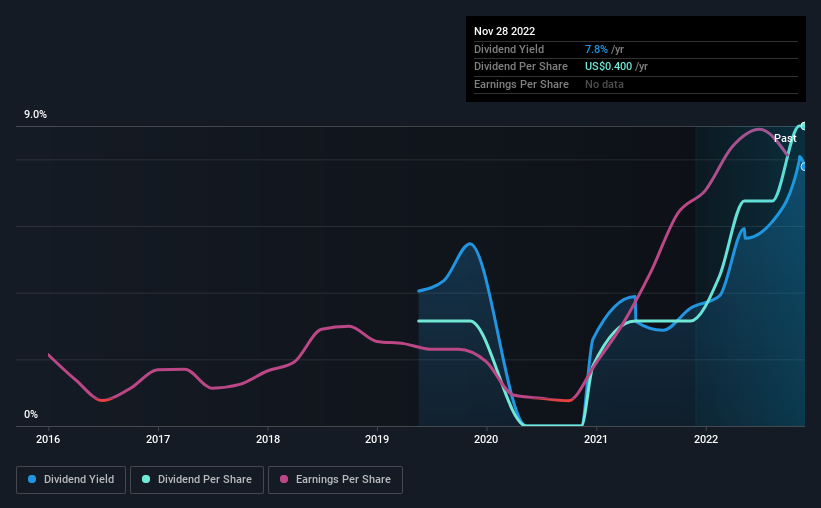This screenshot has width=821, height=508.
Task: Click the Dividend Yield end-point marker
Action: coord(804,167)
